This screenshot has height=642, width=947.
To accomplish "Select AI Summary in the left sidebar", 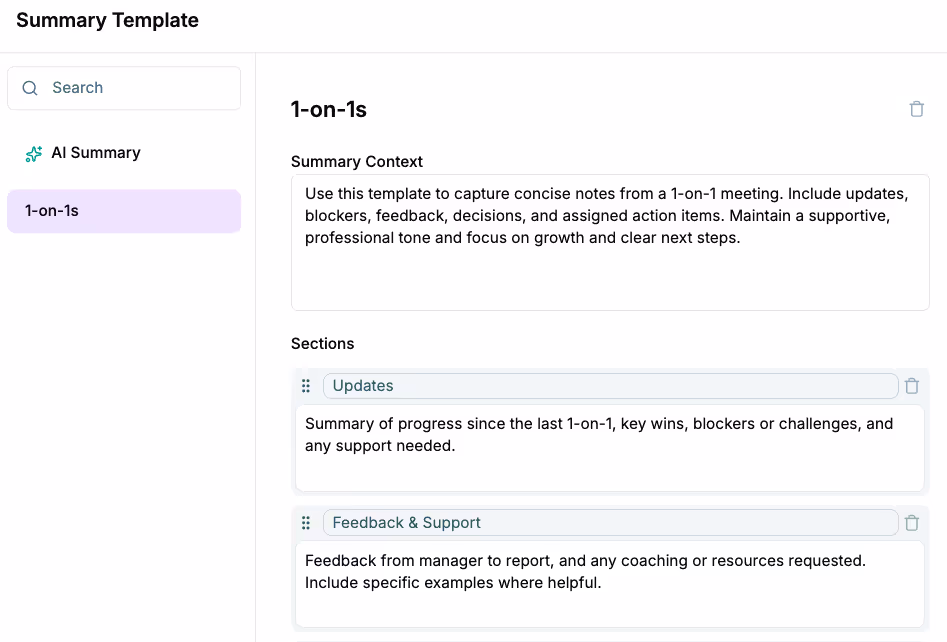I will tap(97, 152).
